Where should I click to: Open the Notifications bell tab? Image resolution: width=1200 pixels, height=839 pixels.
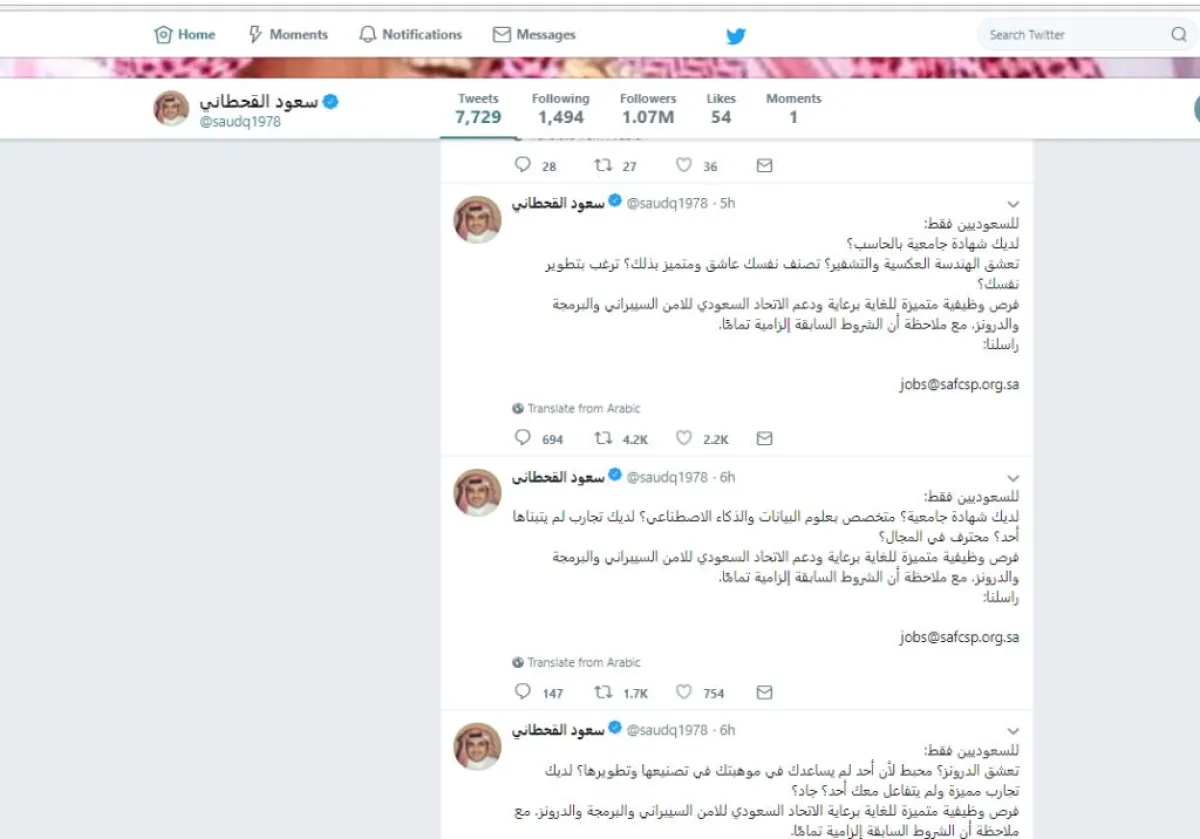pos(410,34)
